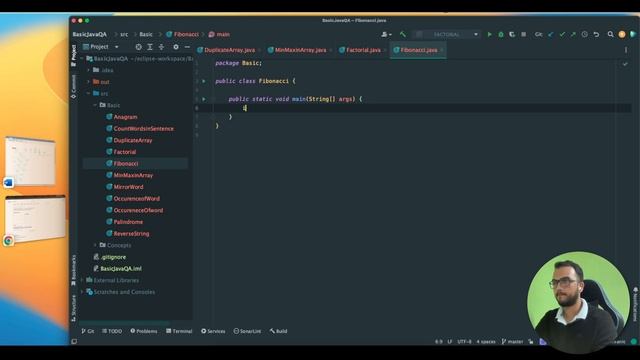Expand the out folder
Image resolution: width=640 pixels, height=360 pixels.
coord(89,82)
